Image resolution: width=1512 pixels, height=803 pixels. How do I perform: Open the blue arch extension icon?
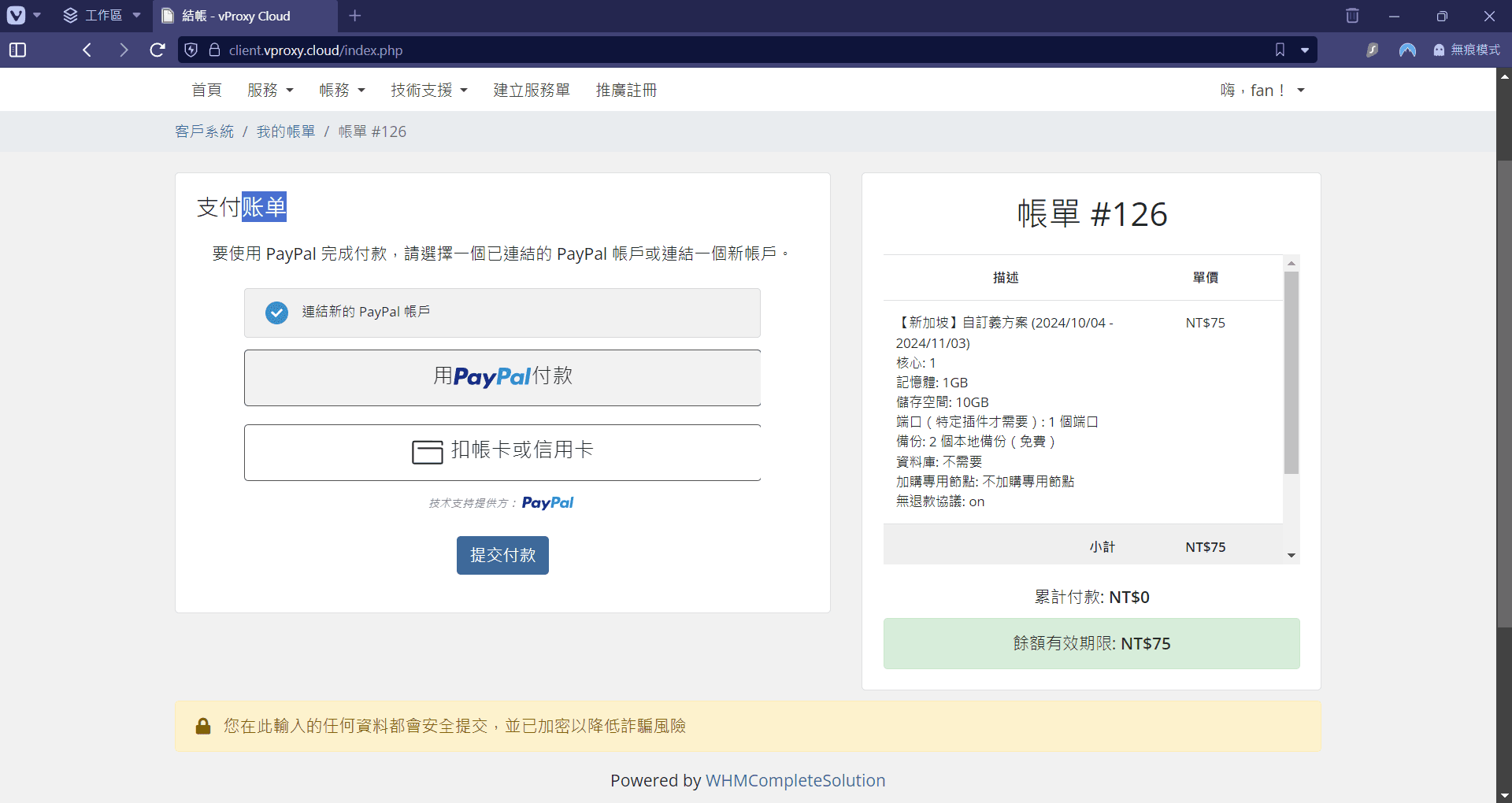(1407, 50)
